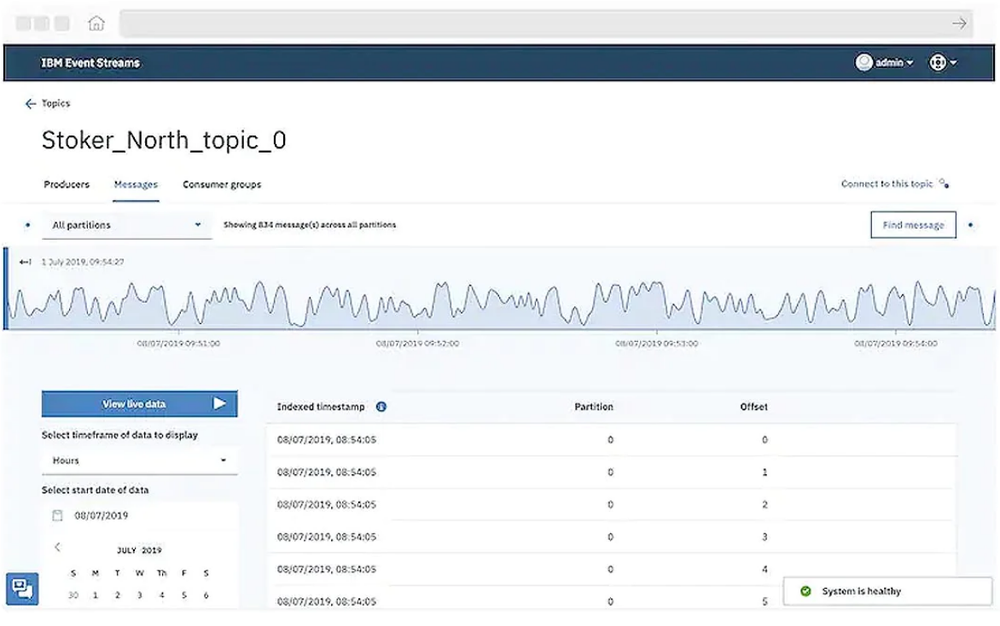
Task: Open the chat widget icon
Action: pyautogui.click(x=22, y=588)
